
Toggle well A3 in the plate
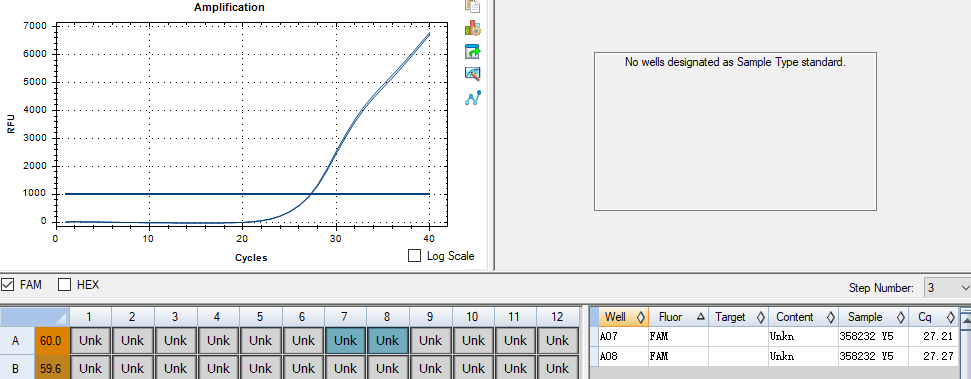175,340
